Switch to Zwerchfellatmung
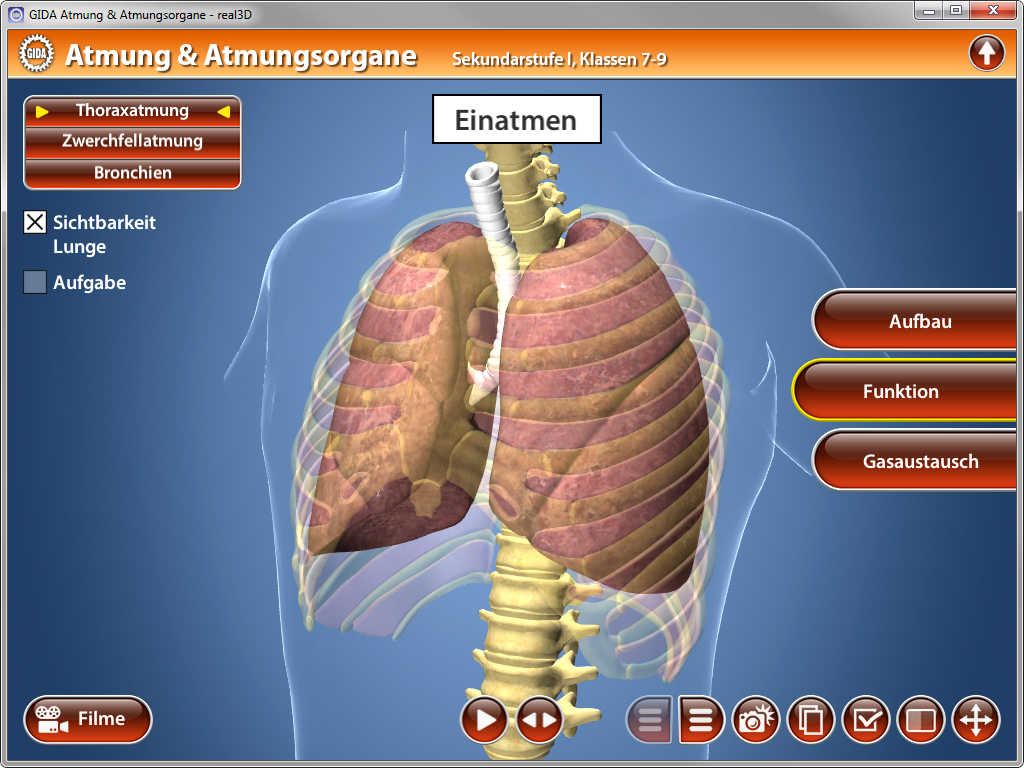 [x=132, y=141]
